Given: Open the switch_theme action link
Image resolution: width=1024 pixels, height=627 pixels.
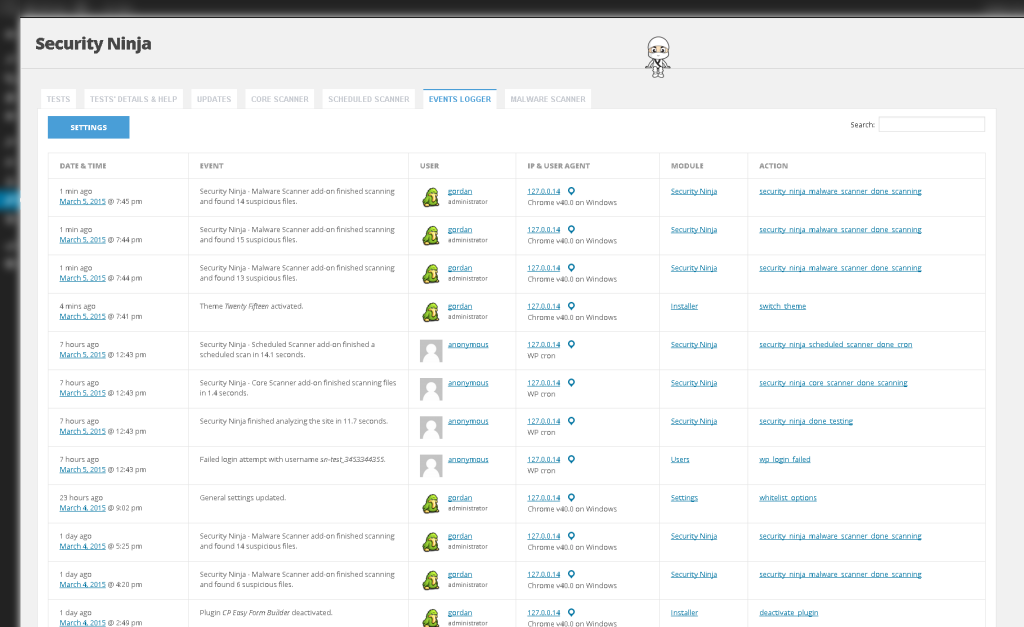Looking at the screenshot, I should [x=783, y=305].
